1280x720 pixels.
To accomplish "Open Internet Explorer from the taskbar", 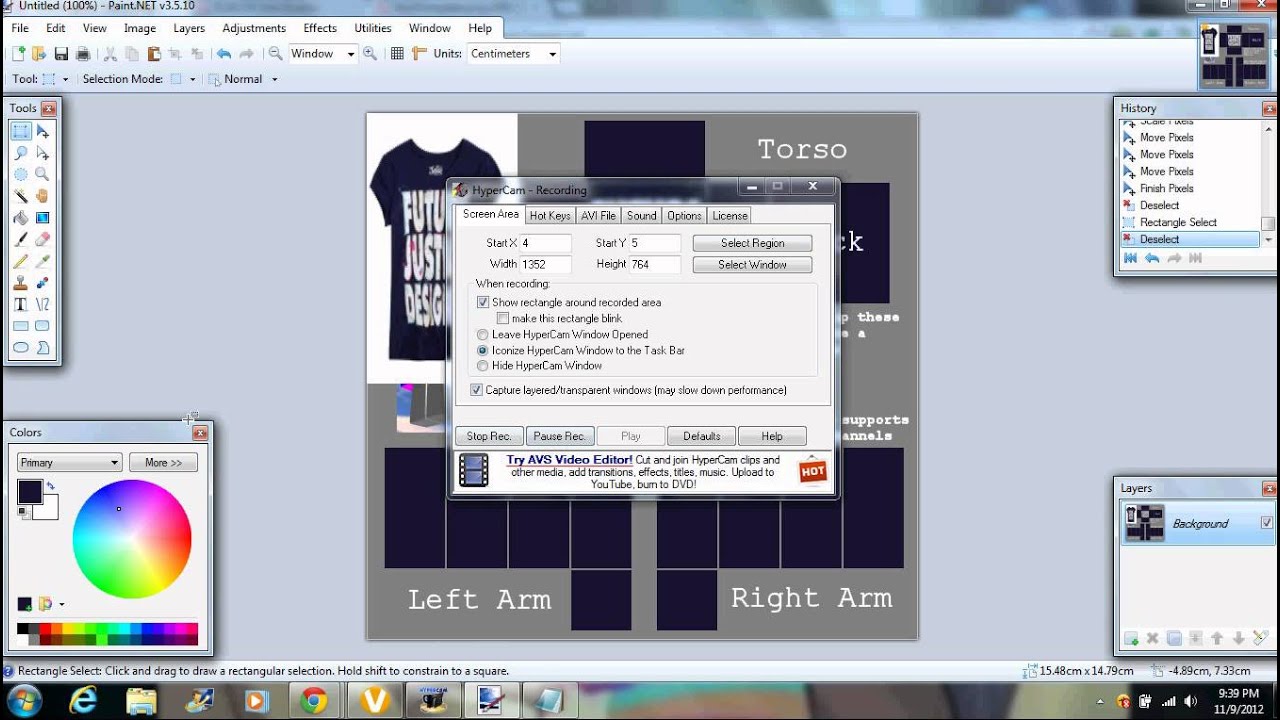I will tap(83, 699).
